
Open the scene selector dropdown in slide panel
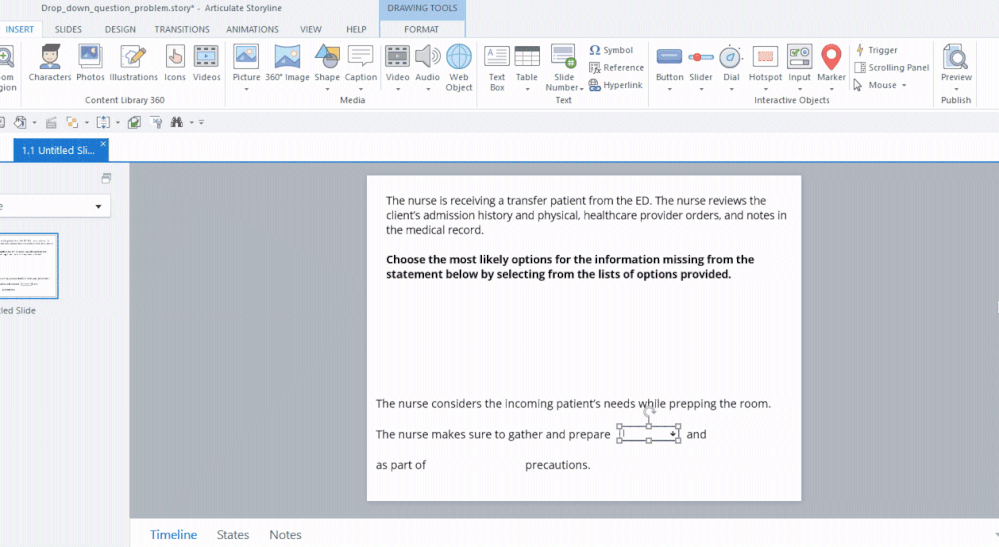click(98, 206)
